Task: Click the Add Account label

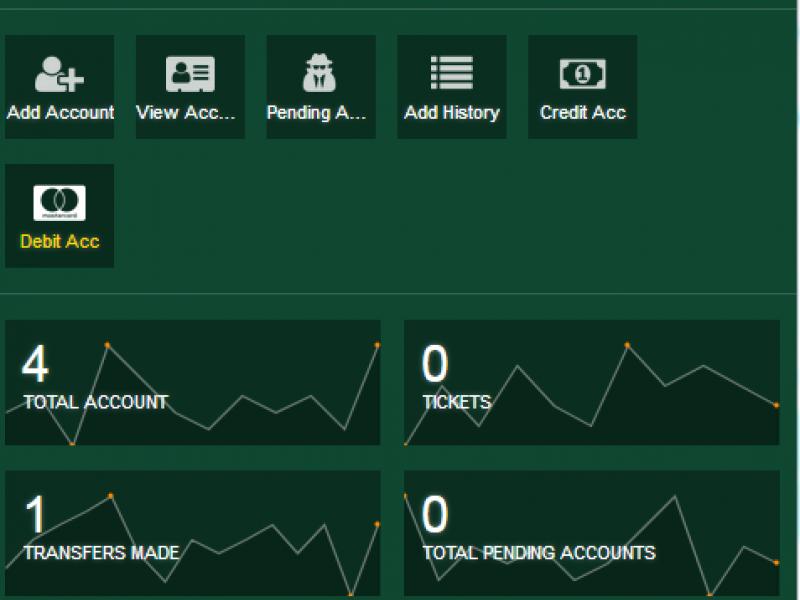Action: pos(60,112)
